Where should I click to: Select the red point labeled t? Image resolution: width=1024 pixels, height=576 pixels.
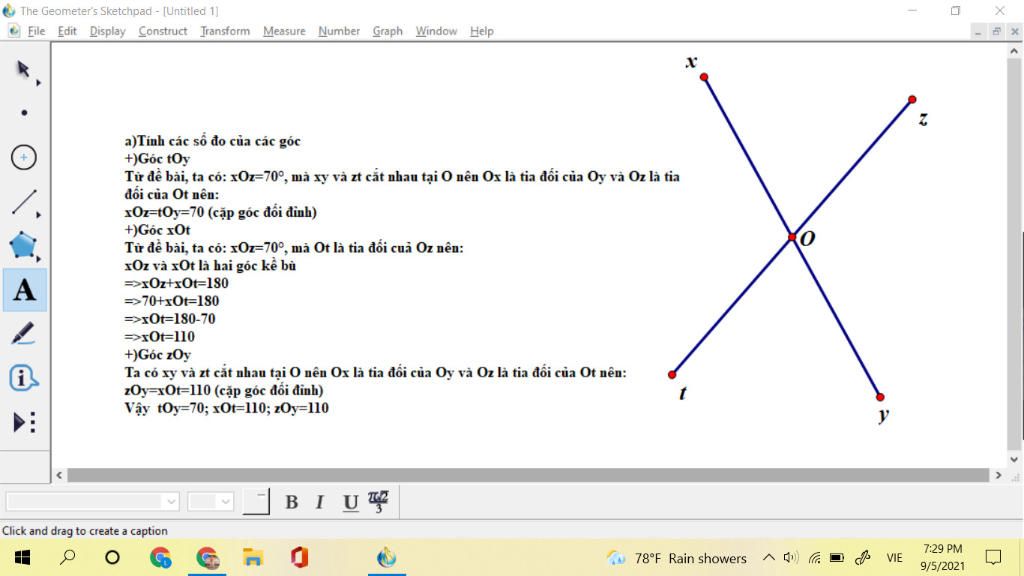click(672, 375)
